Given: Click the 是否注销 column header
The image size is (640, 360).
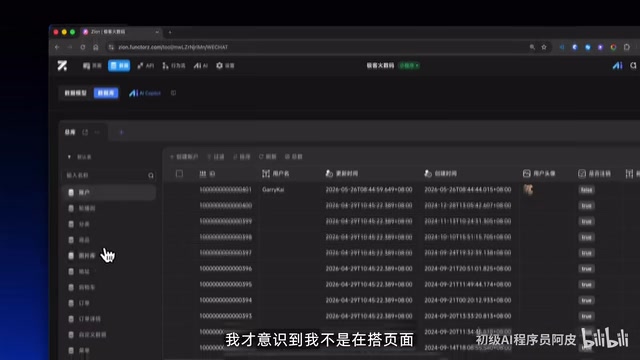Looking at the screenshot, I should [x=594, y=174].
